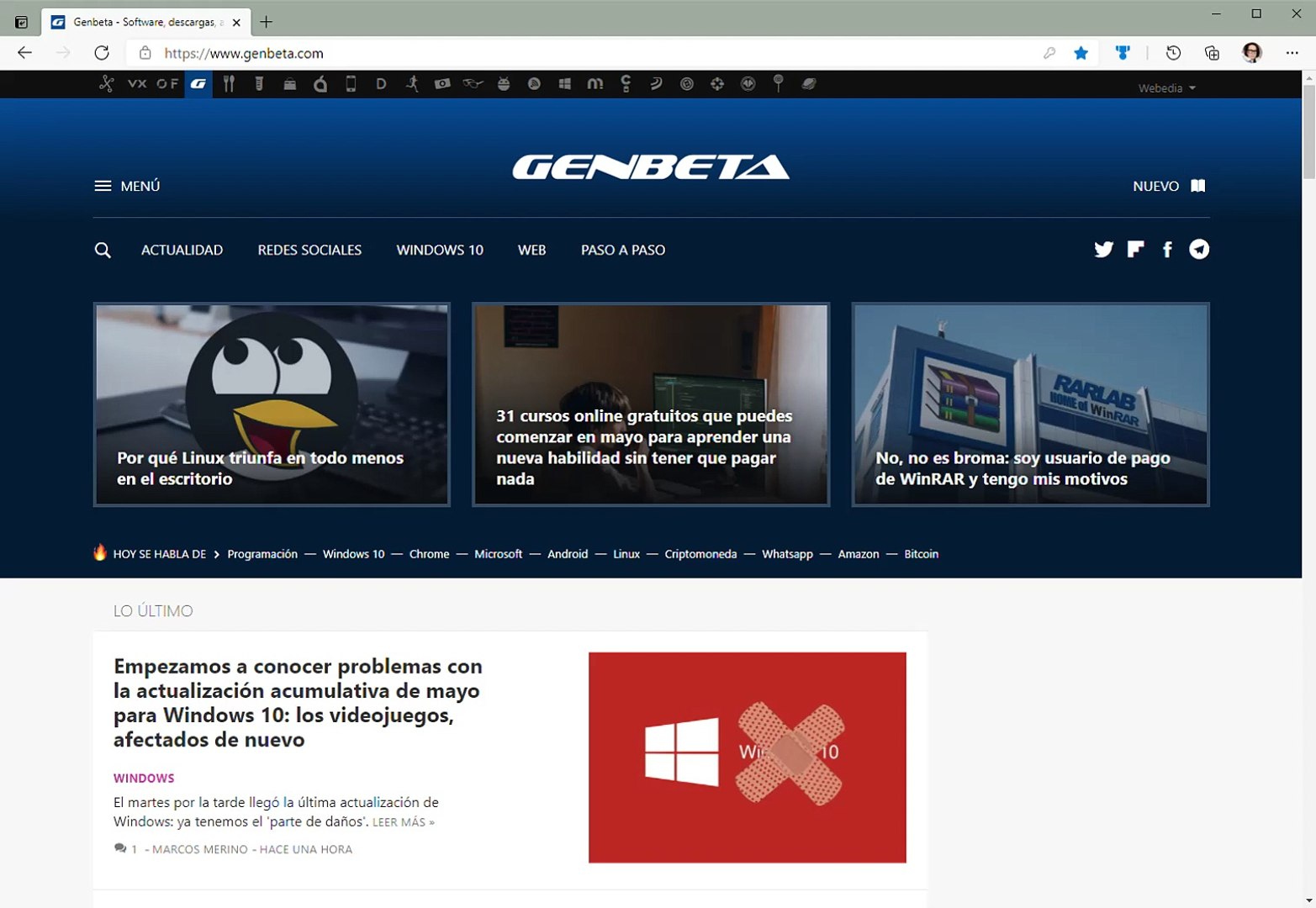Screen dimensions: 1316x908
Task: Open the Amazon trending topic
Action: click(x=858, y=554)
